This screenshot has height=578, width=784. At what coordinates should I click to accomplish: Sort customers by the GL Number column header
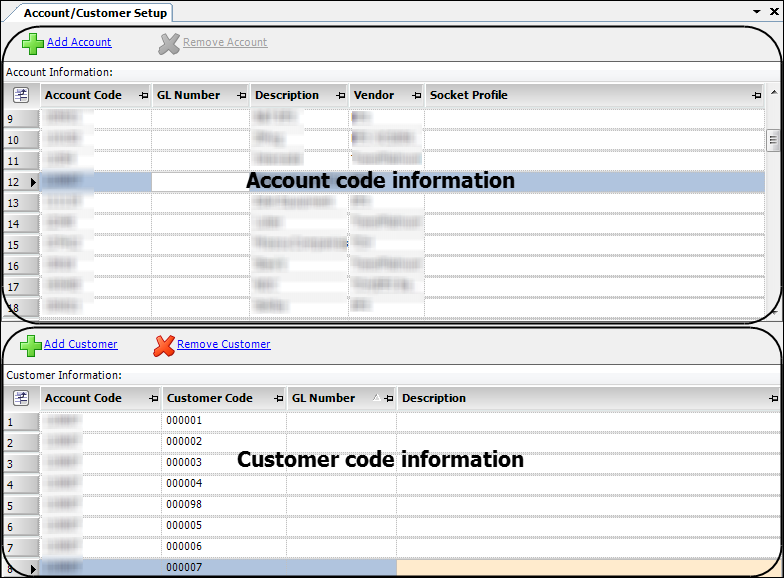pos(323,398)
